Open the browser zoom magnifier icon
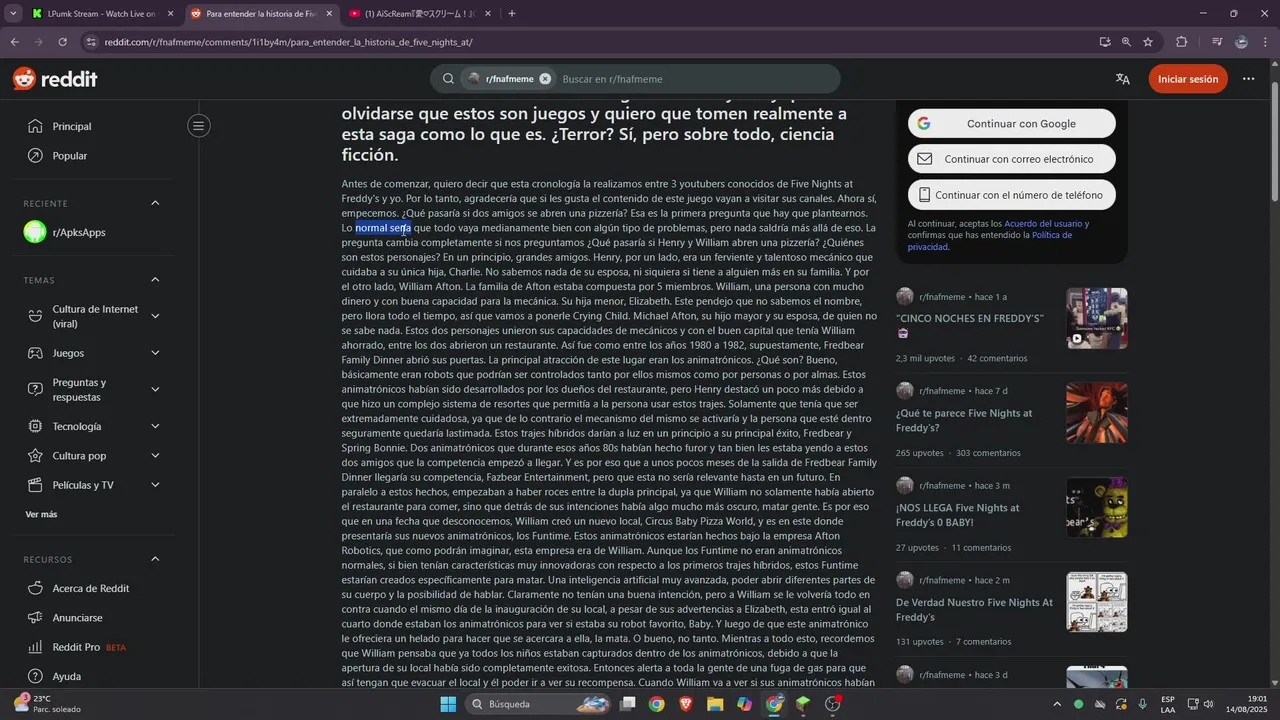 (1126, 42)
